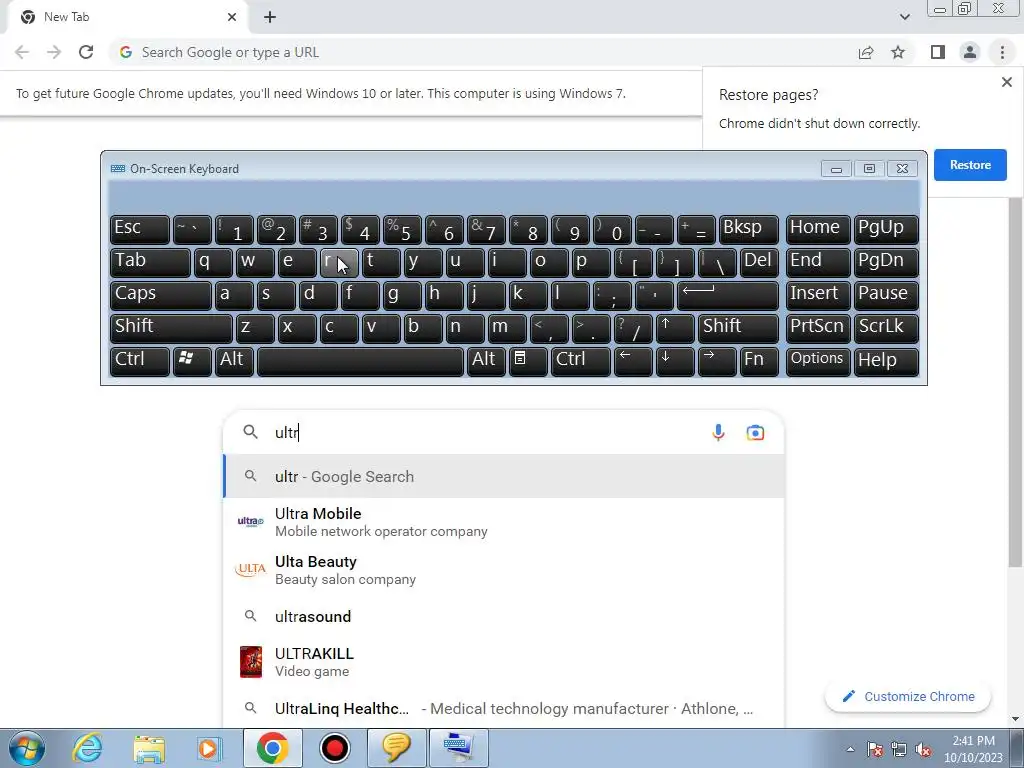Pick the ULTRAKILL video game suggestion
1024x768 pixels.
(x=503, y=662)
